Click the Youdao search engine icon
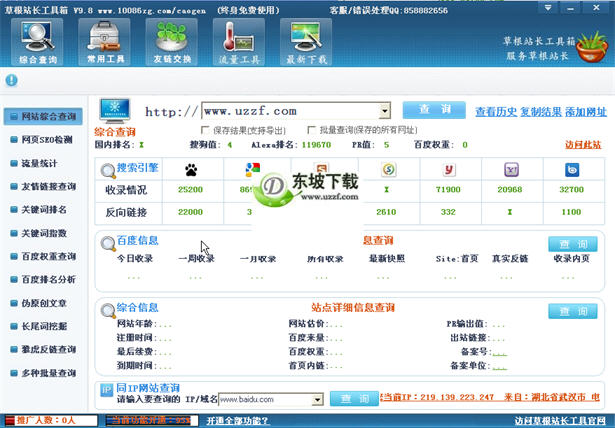The width and height of the screenshot is (615, 428). (449, 169)
